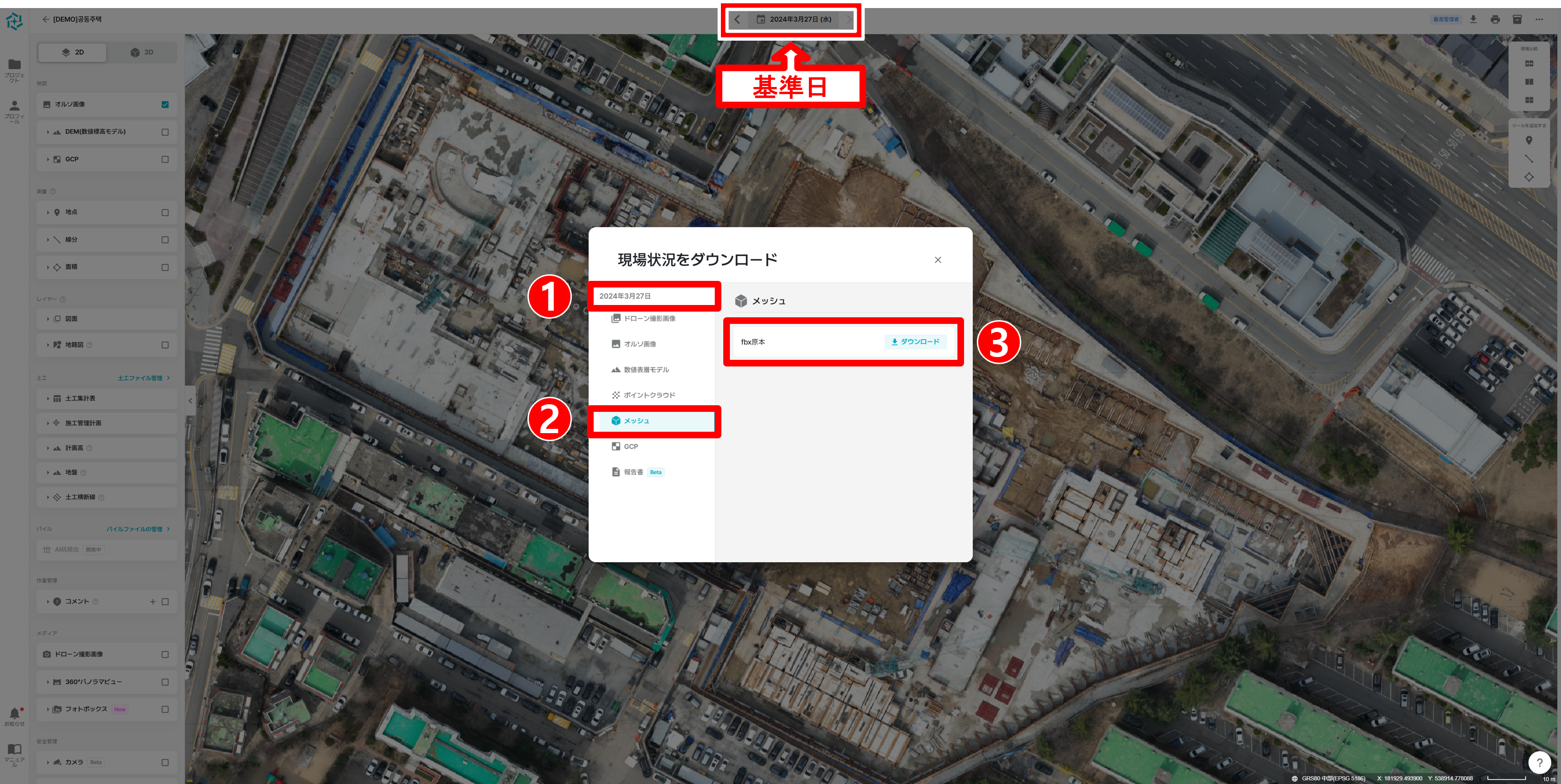Select the point marker tool on right
The width and height of the screenshot is (1561, 784).
(1529, 140)
